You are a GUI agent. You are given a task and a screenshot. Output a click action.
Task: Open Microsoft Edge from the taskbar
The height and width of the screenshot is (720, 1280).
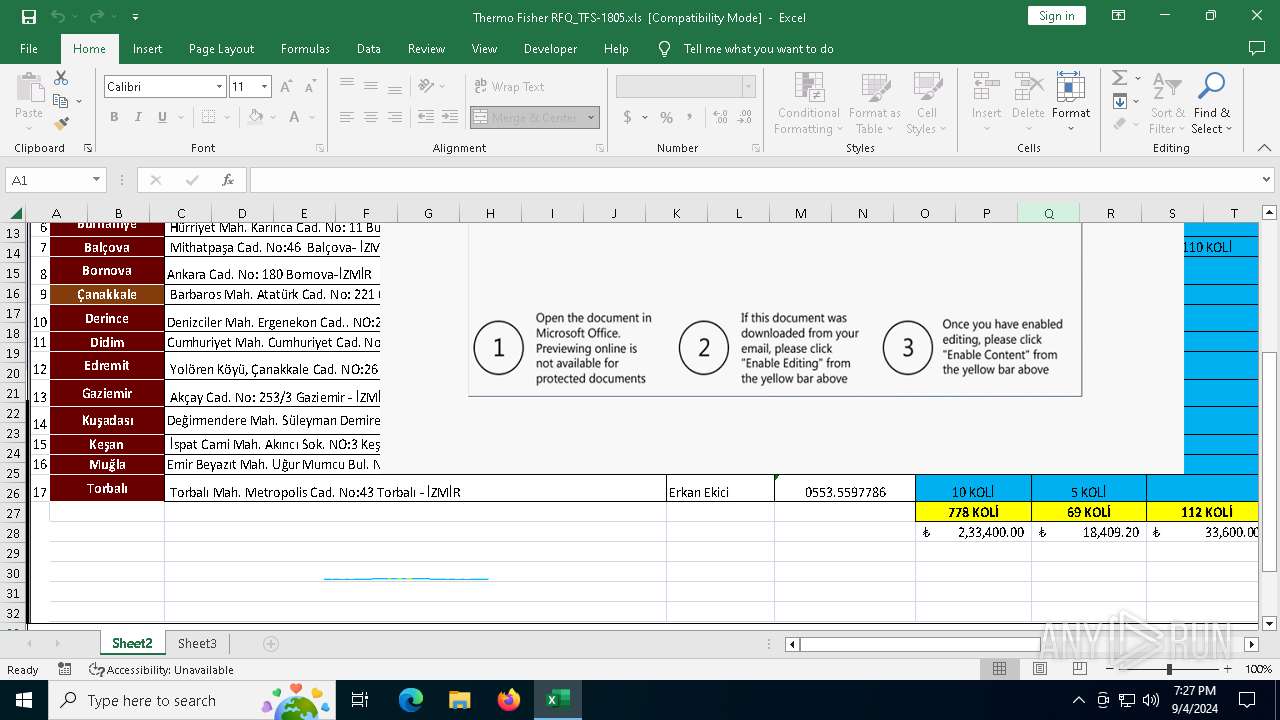[411, 700]
